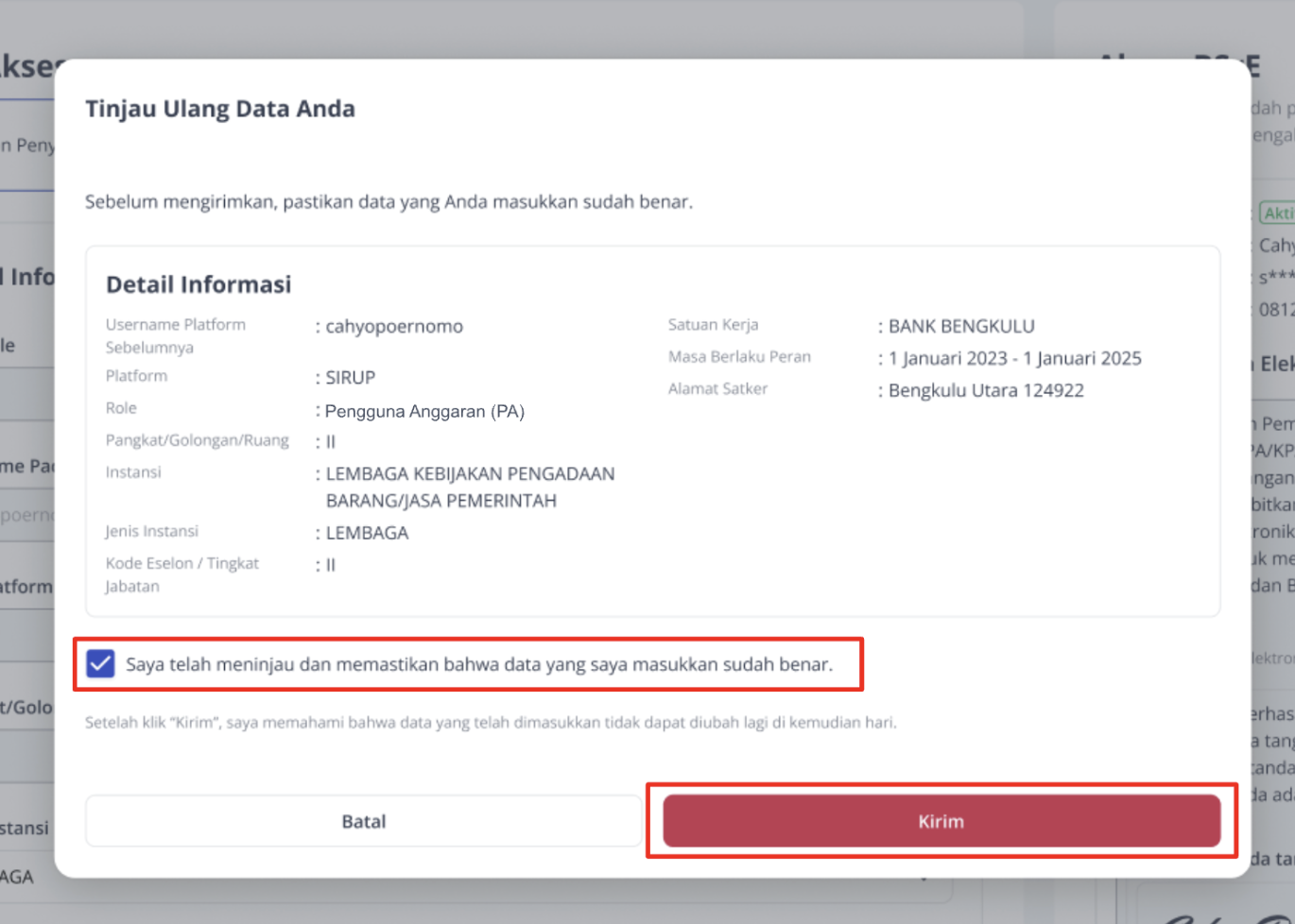Click the LEMBAGA KEBIJAKAN PENGADAAN instansi value
Screen dimensions: 1295x924
click(x=470, y=487)
